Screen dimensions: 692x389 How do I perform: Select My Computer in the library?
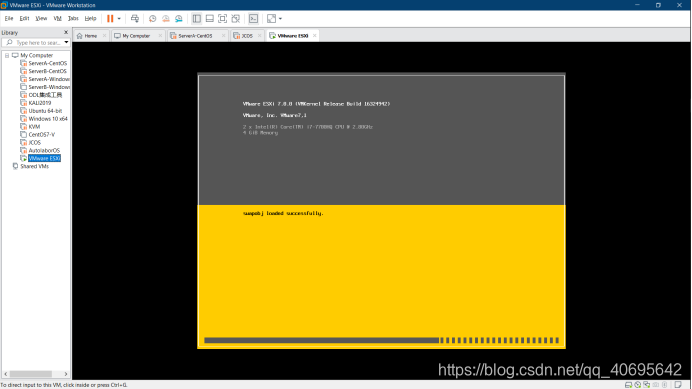[36, 56]
